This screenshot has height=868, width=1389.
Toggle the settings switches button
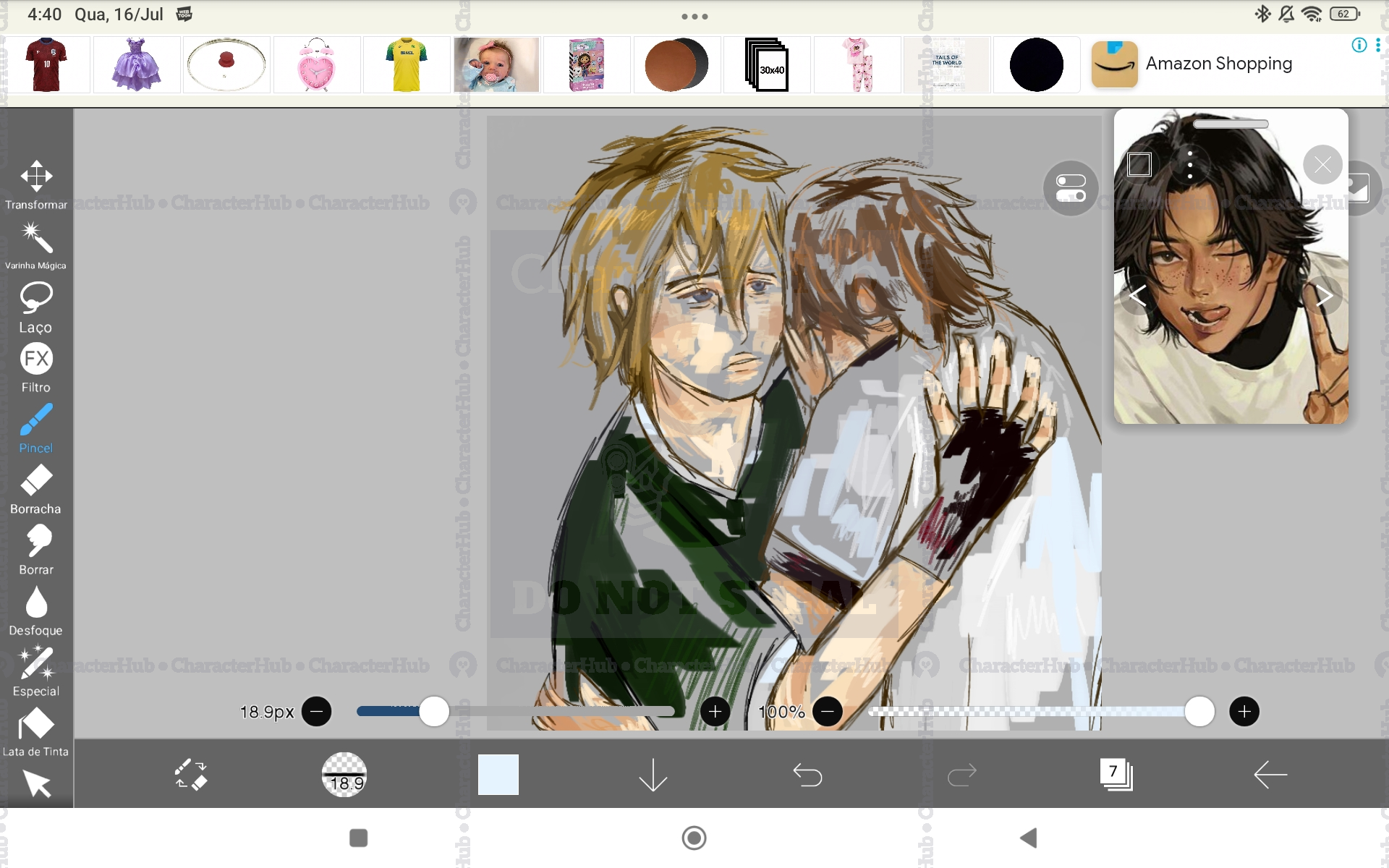[1071, 188]
